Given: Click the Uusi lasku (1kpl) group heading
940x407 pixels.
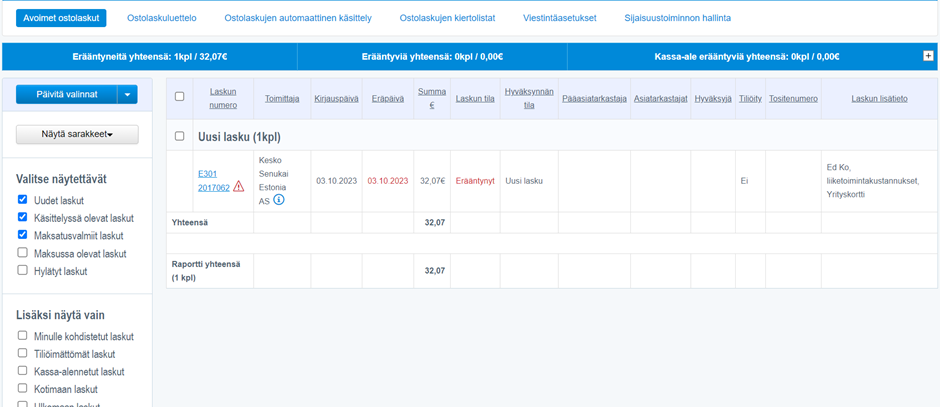Looking at the screenshot, I should [239, 137].
